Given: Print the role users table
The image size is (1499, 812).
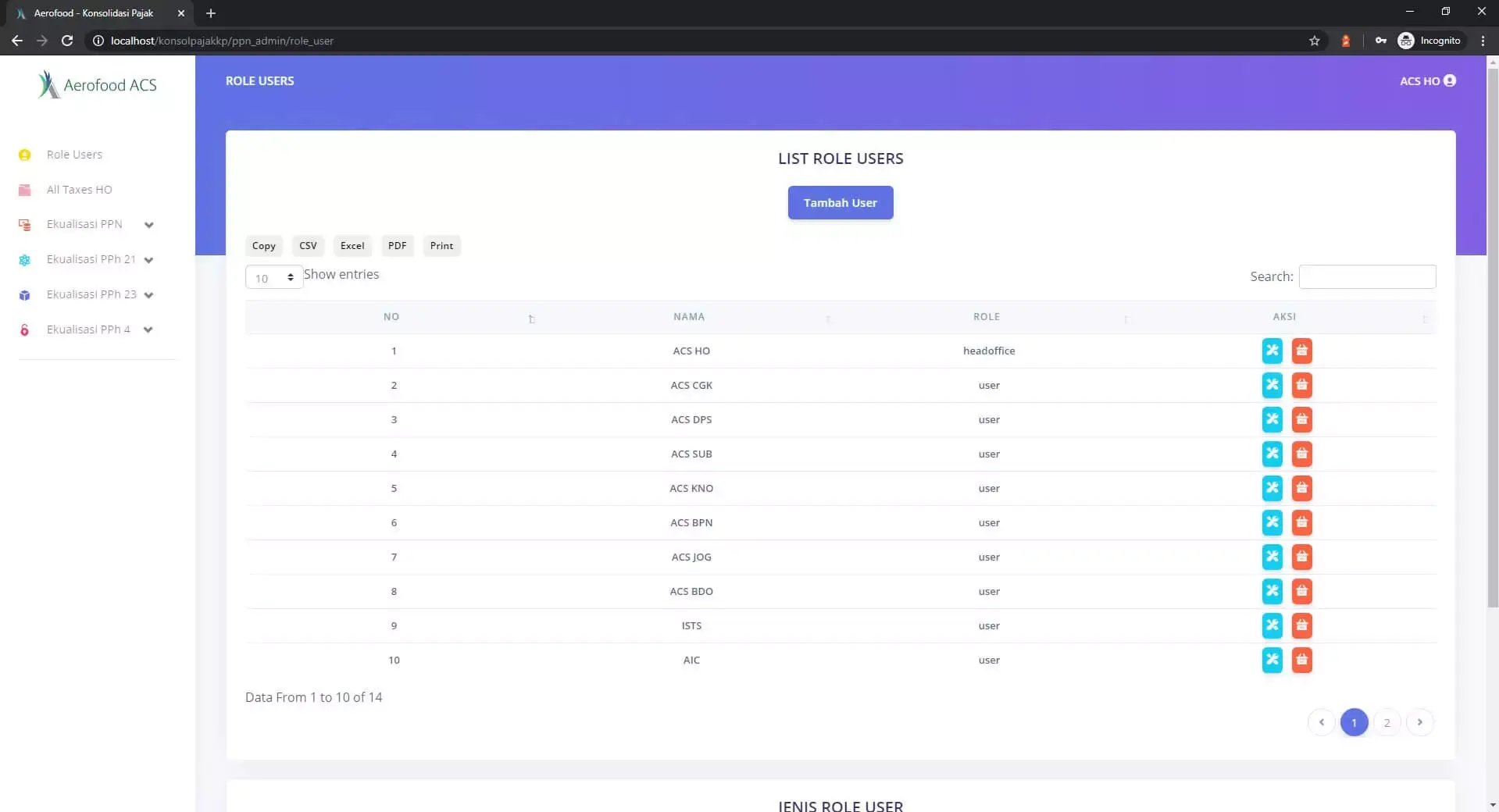Looking at the screenshot, I should click(x=441, y=246).
